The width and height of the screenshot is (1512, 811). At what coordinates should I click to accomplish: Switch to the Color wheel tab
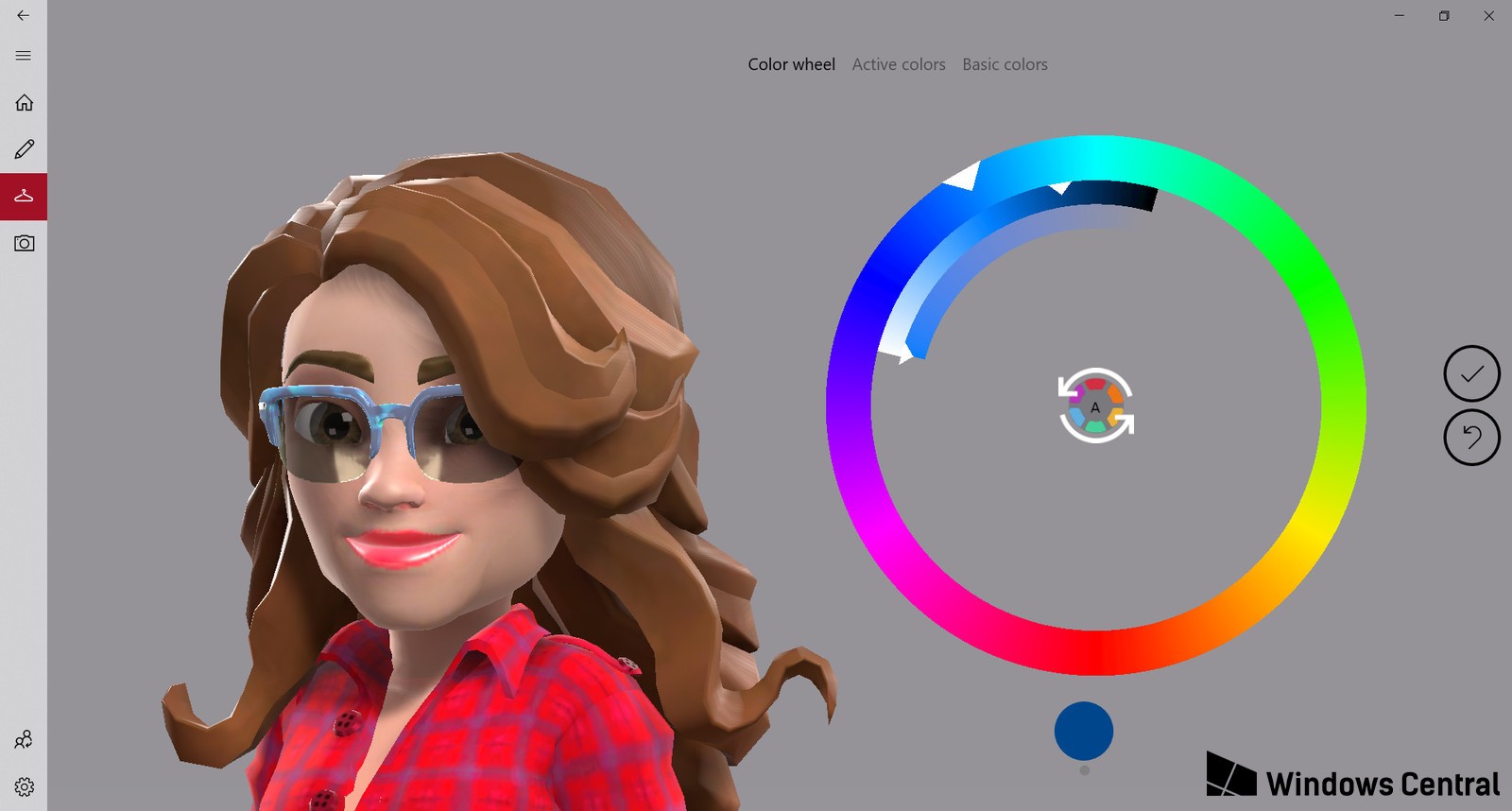pyautogui.click(x=791, y=64)
